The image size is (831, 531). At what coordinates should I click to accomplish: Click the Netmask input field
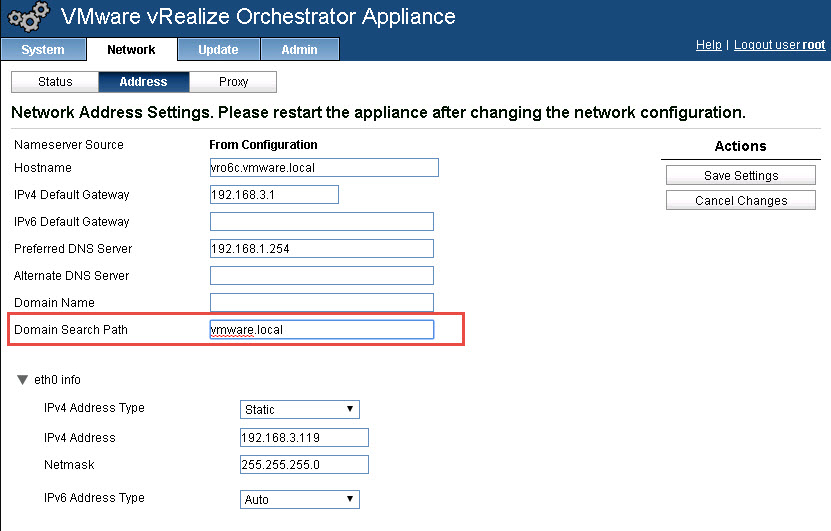(x=305, y=465)
